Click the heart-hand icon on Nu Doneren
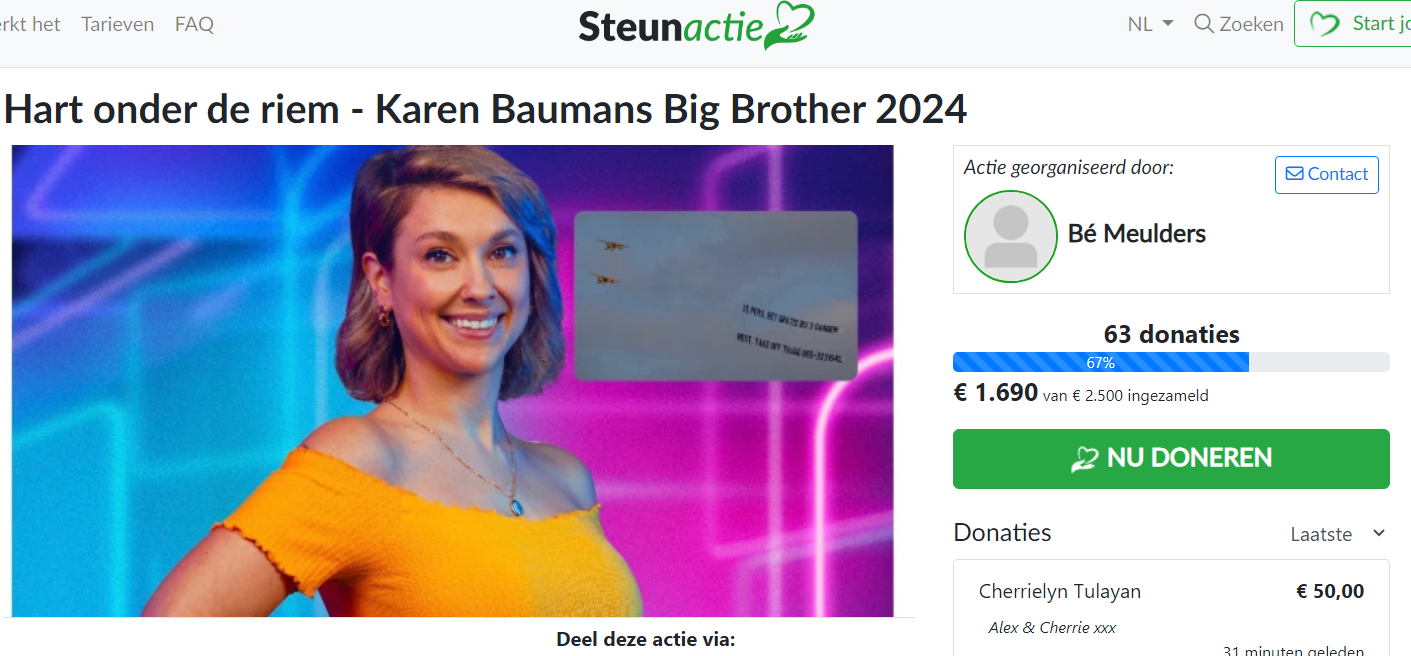1411x656 pixels. (1084, 459)
